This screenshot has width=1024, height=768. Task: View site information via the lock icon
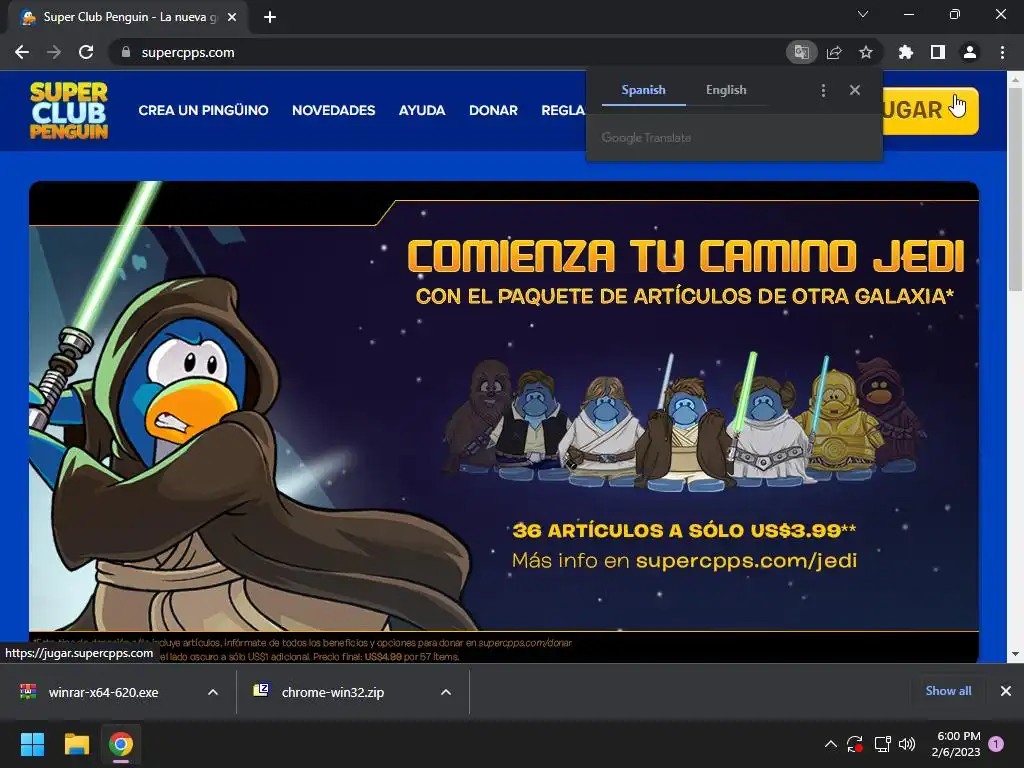[x=126, y=52]
